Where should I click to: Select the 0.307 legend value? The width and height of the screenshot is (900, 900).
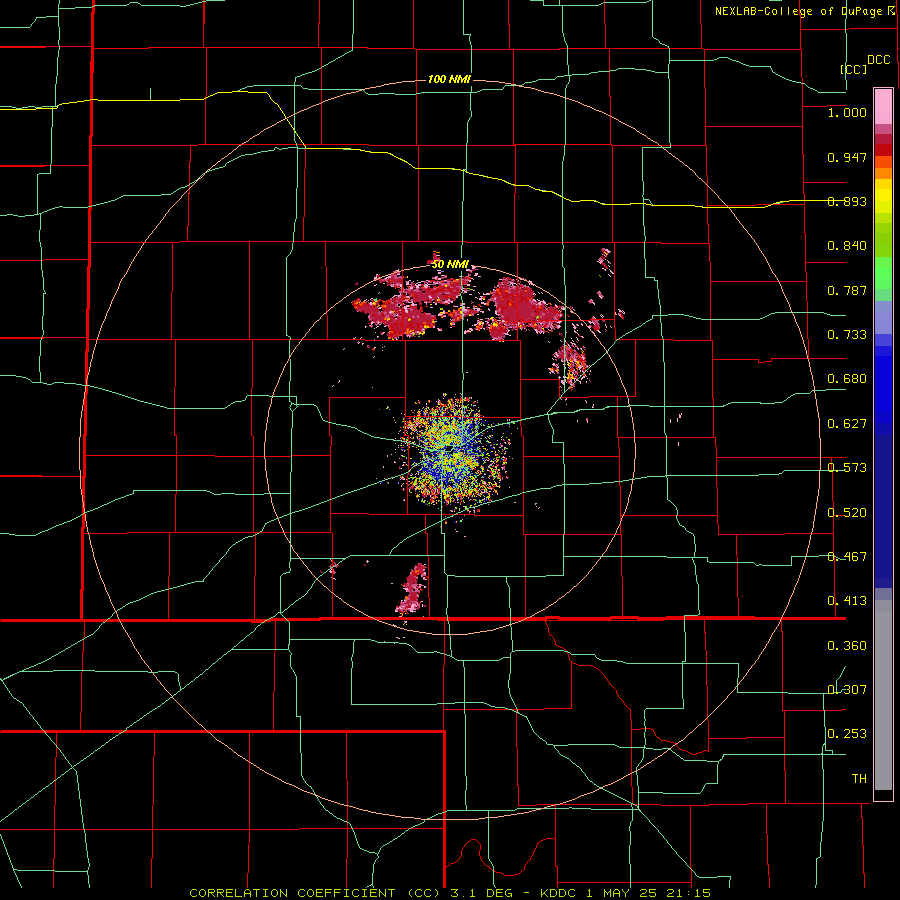(847, 690)
